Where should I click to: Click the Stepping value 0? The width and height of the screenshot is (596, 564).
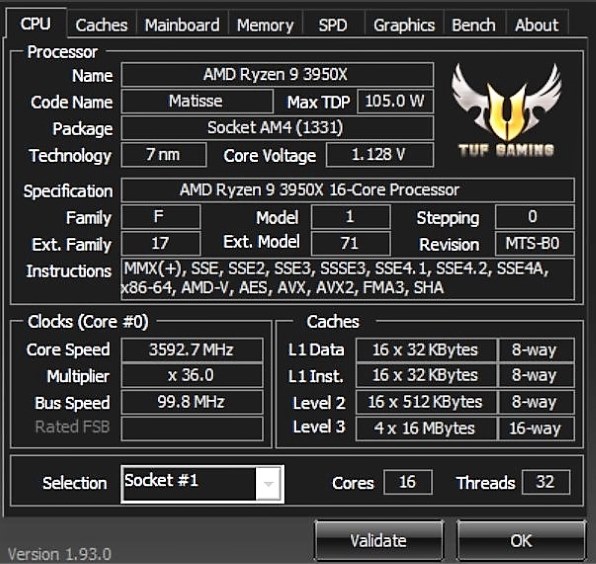point(534,217)
